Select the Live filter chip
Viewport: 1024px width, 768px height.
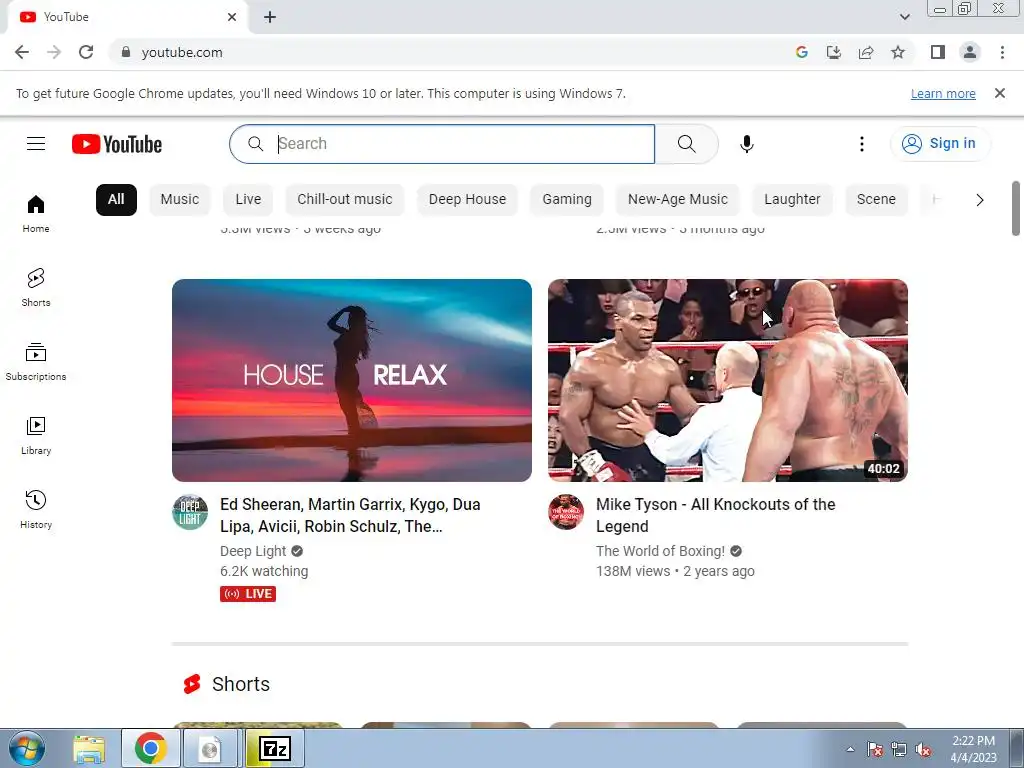click(x=248, y=200)
